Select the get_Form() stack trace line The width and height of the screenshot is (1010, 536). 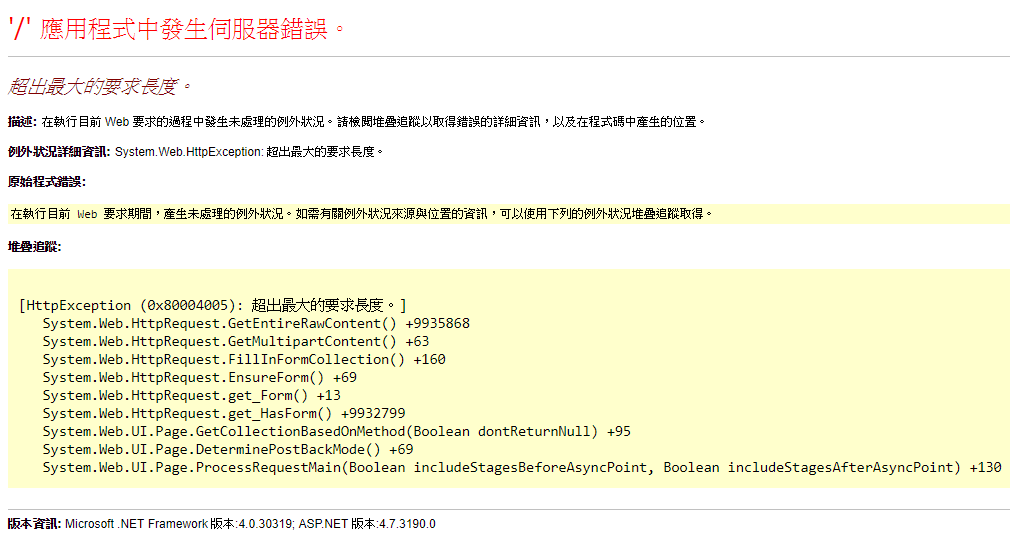coord(191,396)
